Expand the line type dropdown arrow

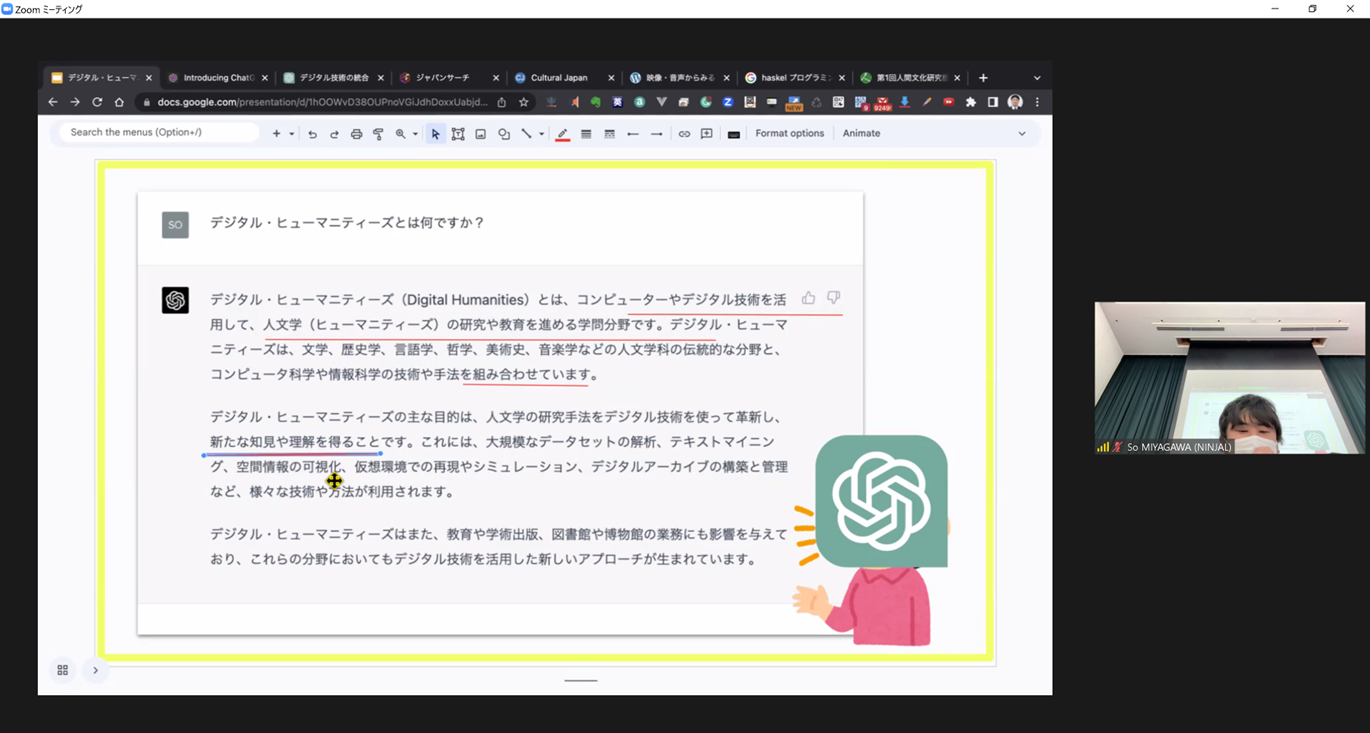pos(541,134)
